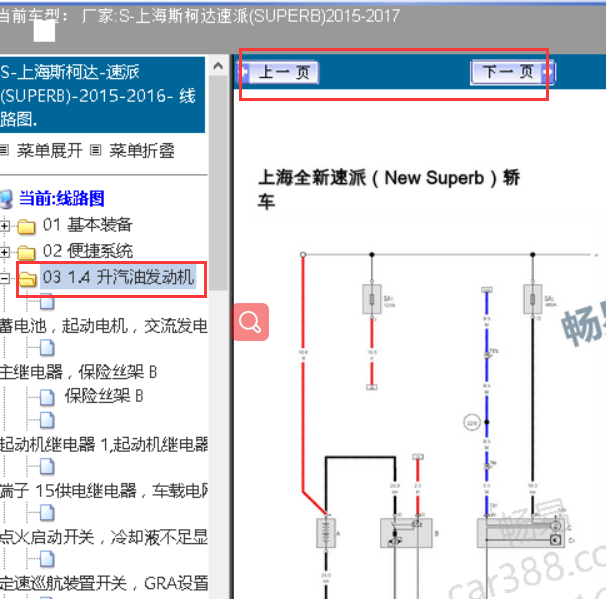Open the standalone 保险丝架 B page
This screenshot has width=606, height=599.
point(104,396)
